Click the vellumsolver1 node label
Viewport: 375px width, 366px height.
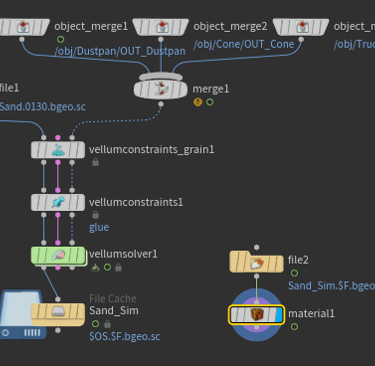pyautogui.click(x=123, y=254)
